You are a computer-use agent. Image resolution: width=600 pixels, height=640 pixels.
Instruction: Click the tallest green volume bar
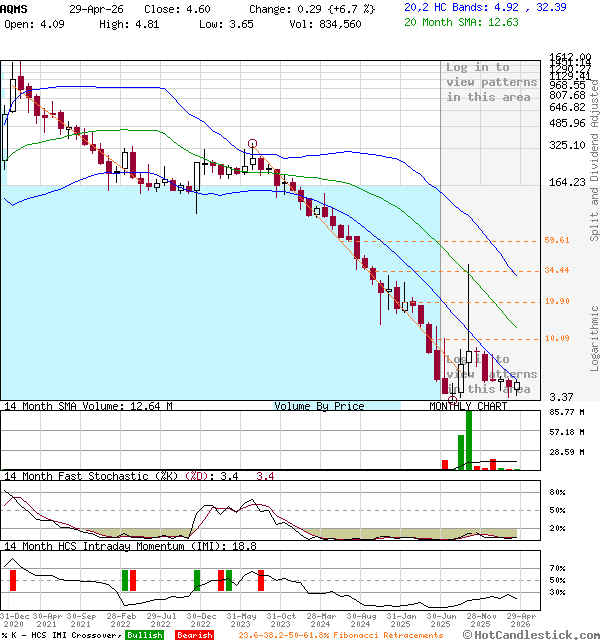[x=468, y=440]
